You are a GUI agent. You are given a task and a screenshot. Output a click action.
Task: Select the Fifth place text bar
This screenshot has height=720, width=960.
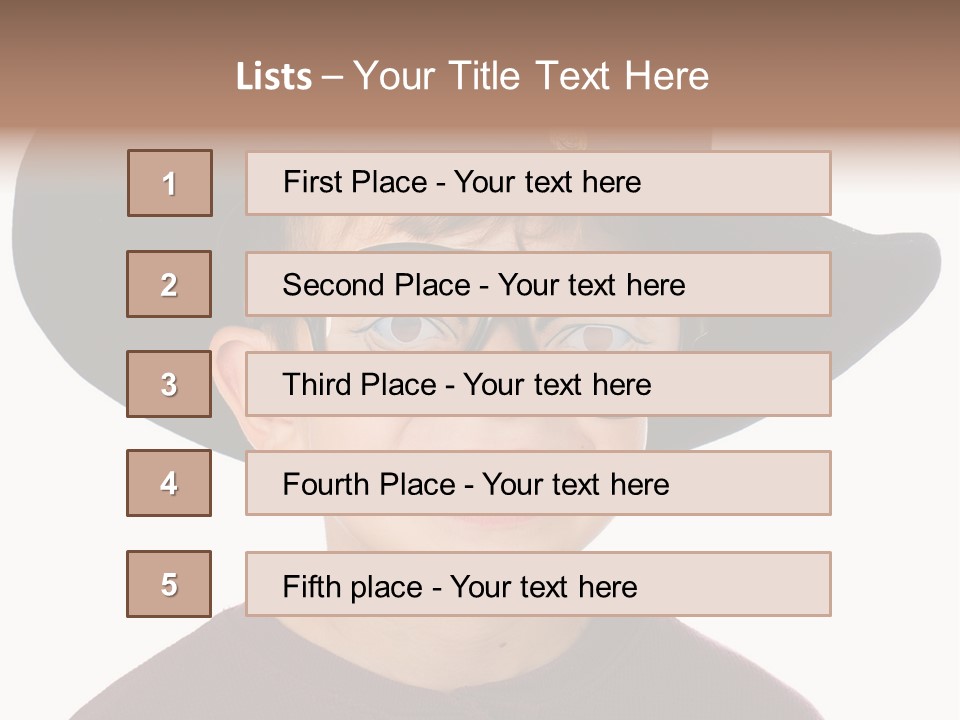click(x=538, y=584)
